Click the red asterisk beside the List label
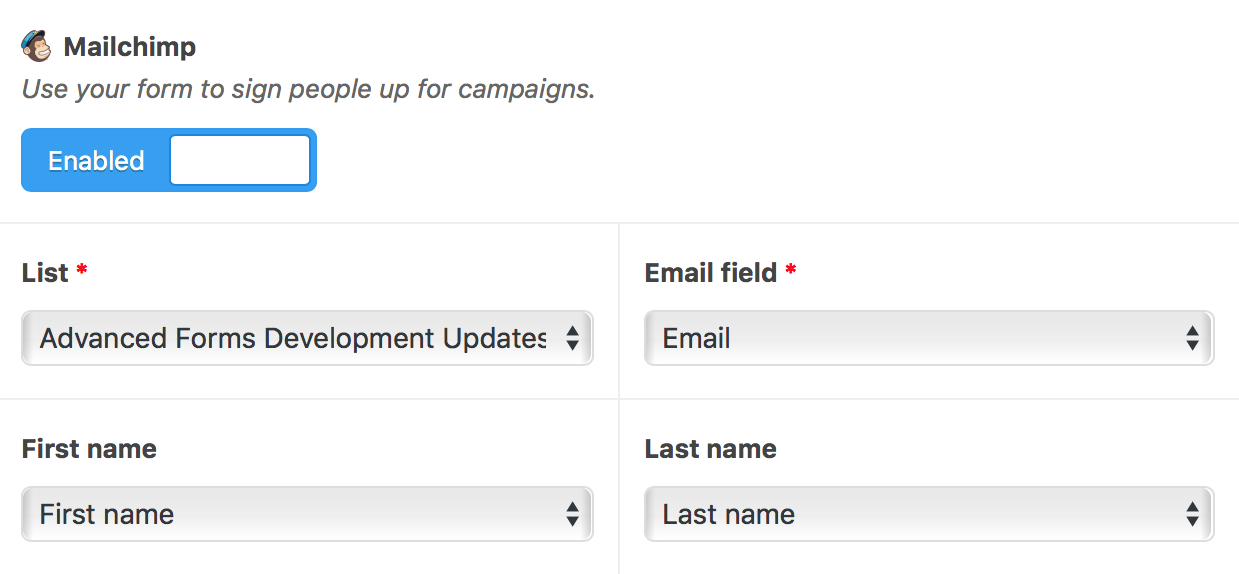 pos(82,270)
